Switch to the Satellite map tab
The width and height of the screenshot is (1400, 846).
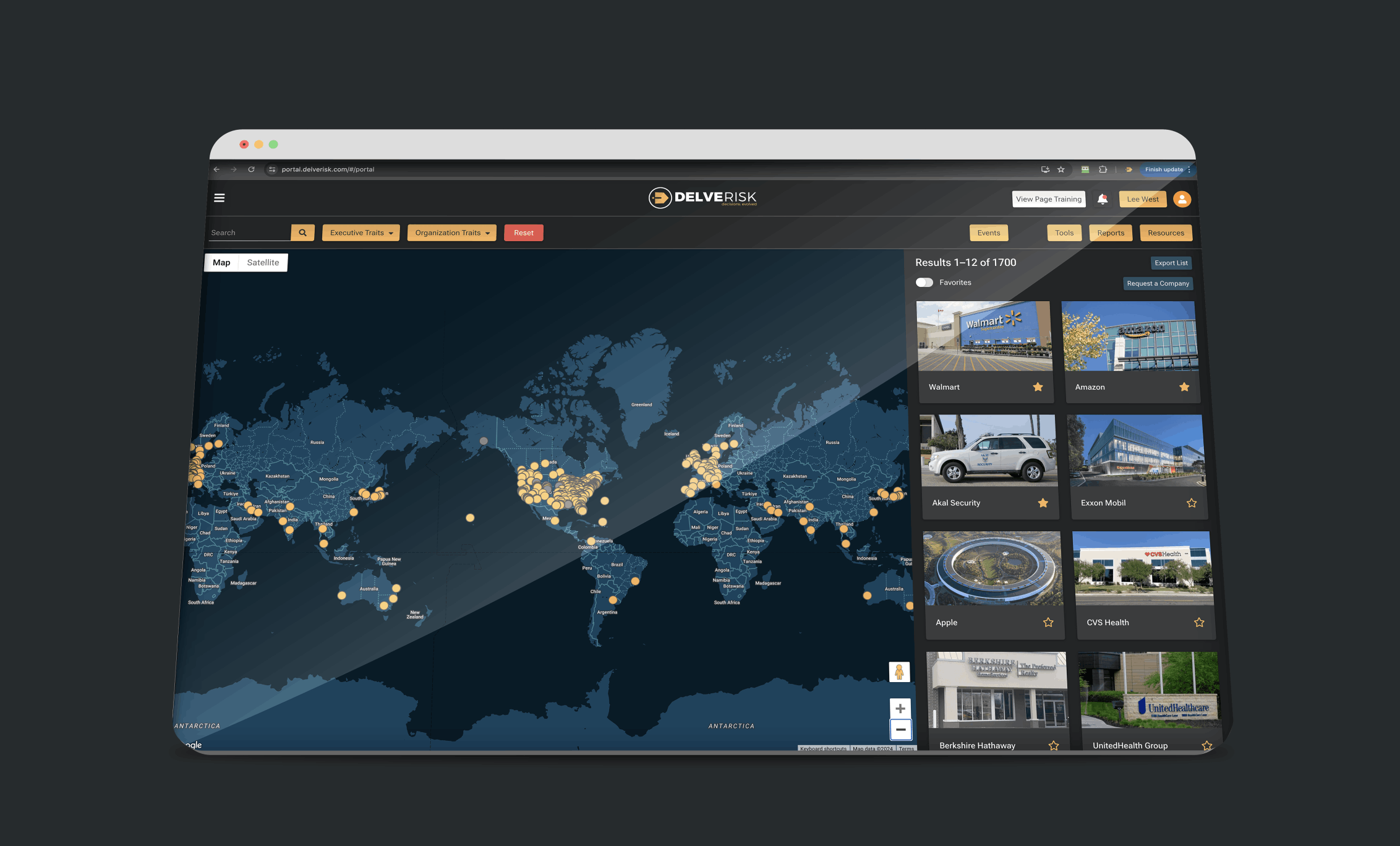tap(262, 262)
